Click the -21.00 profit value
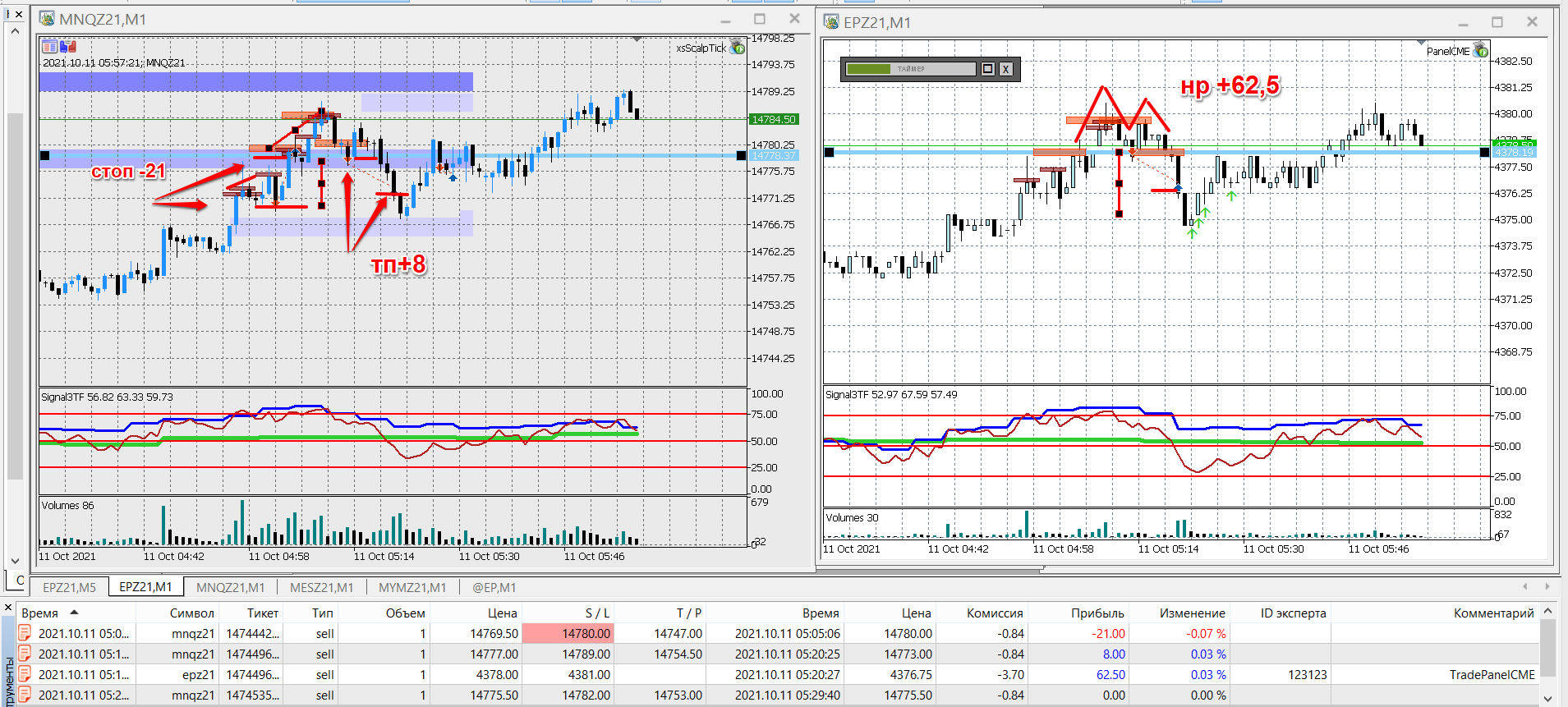 (x=1109, y=633)
